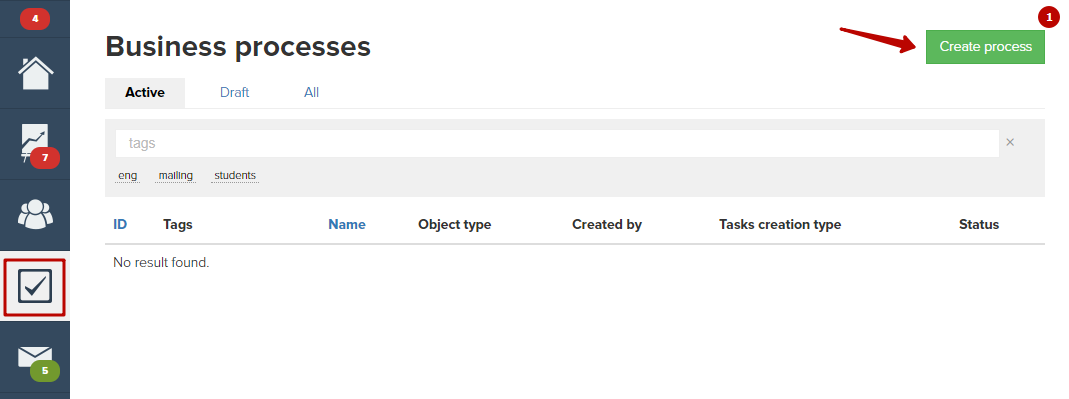Click into the tags input field
This screenshot has width=1069, height=399.
pos(557,143)
